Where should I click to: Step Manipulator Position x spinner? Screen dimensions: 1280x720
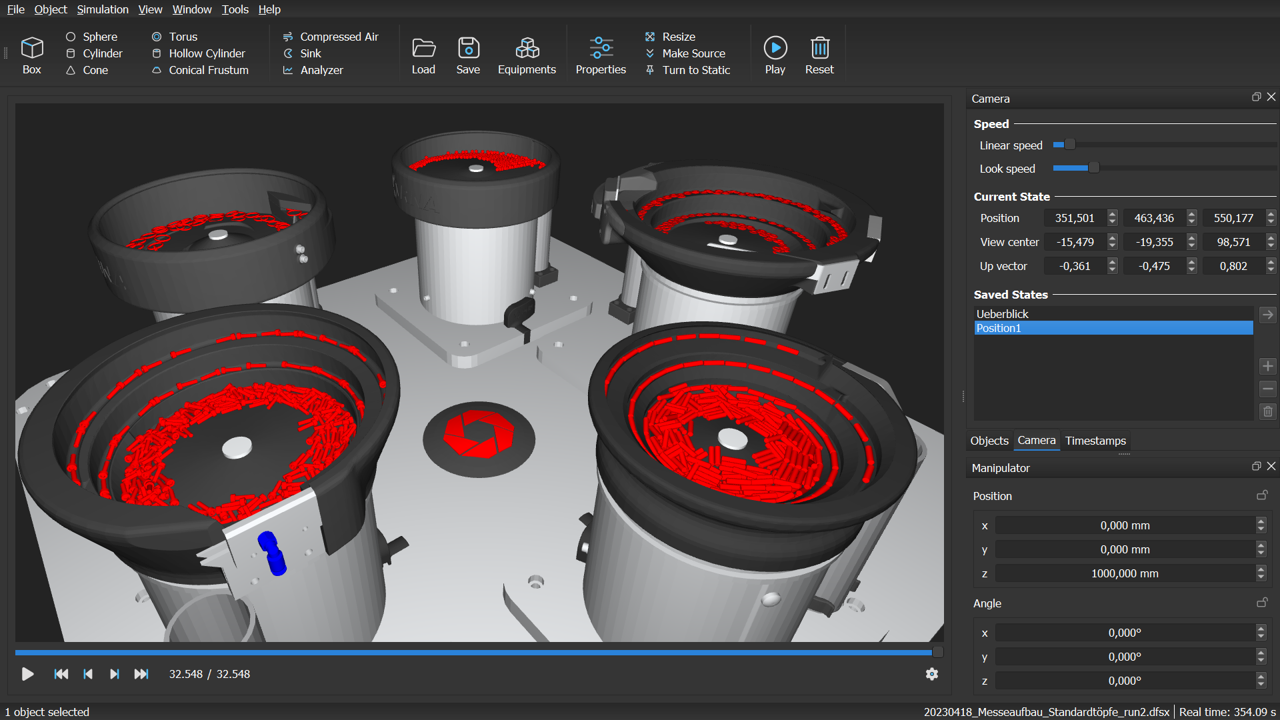pos(1261,525)
